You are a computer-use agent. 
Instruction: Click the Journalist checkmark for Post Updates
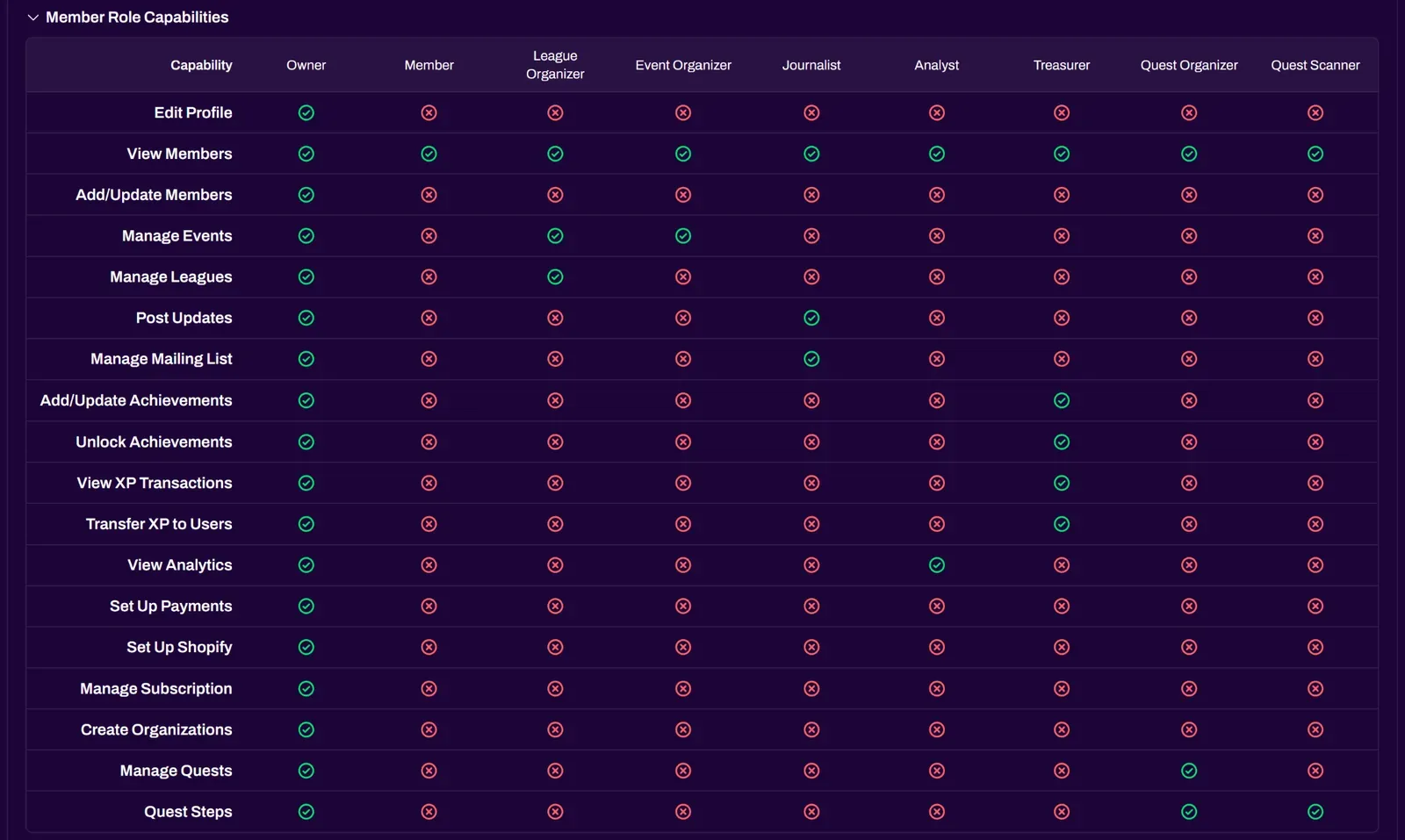[811, 318]
